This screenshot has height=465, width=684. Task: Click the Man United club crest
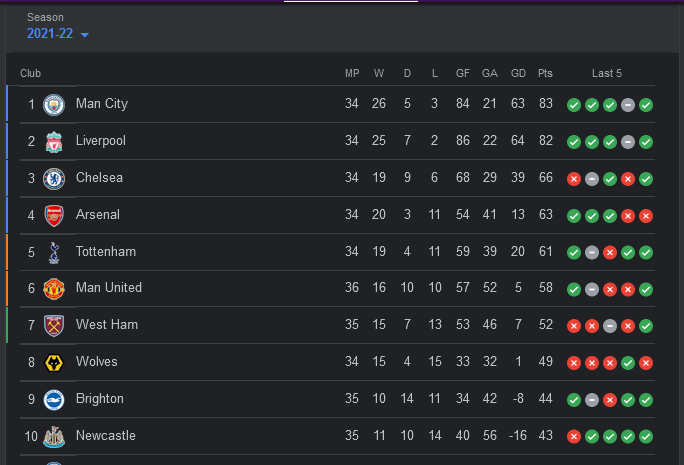click(x=54, y=289)
